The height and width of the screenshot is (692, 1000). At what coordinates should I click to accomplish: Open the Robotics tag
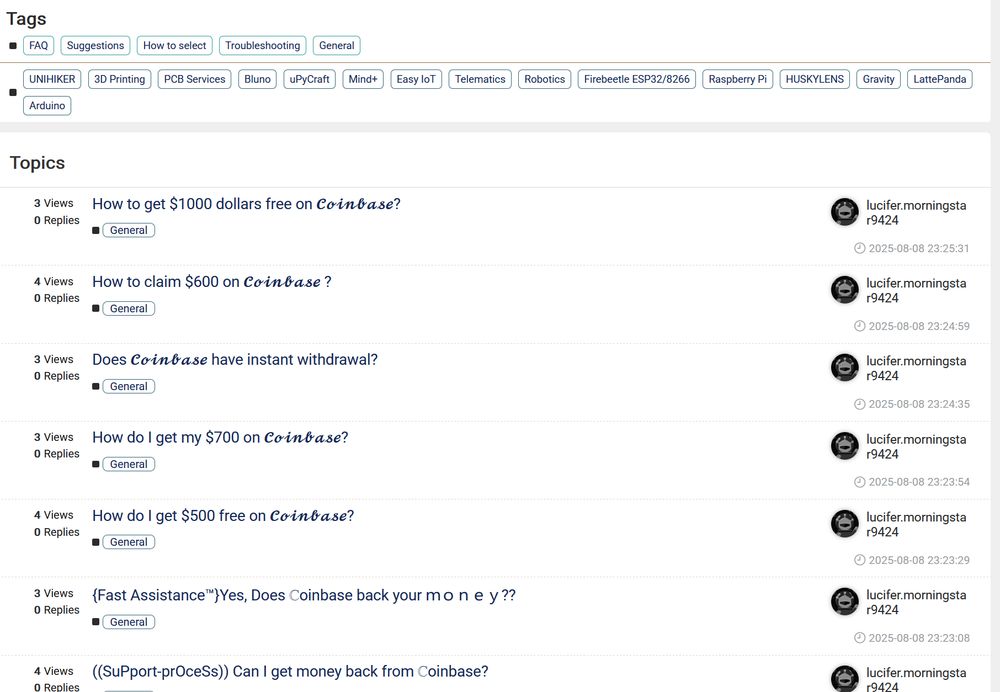[545, 79]
